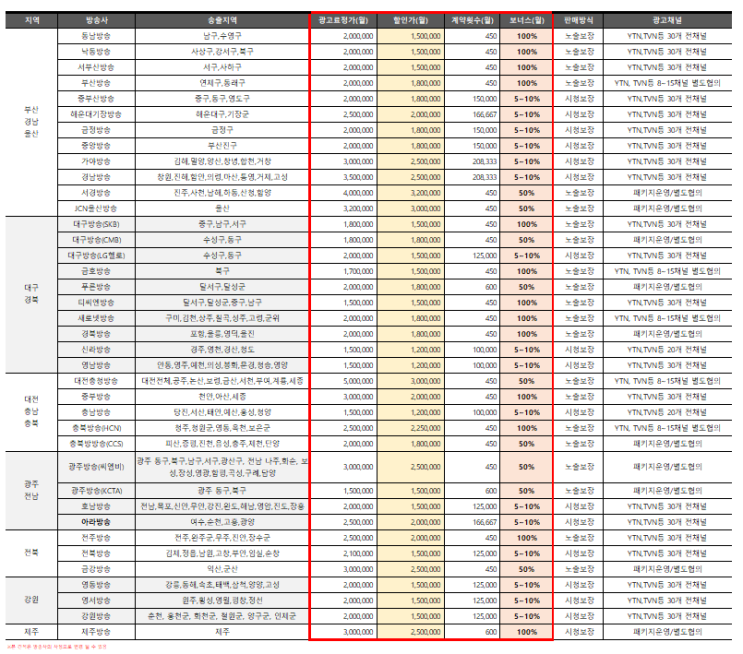The width and height of the screenshot is (743, 654).
Task: Select the '전주방송' broadcaster cell
Action: click(x=96, y=538)
